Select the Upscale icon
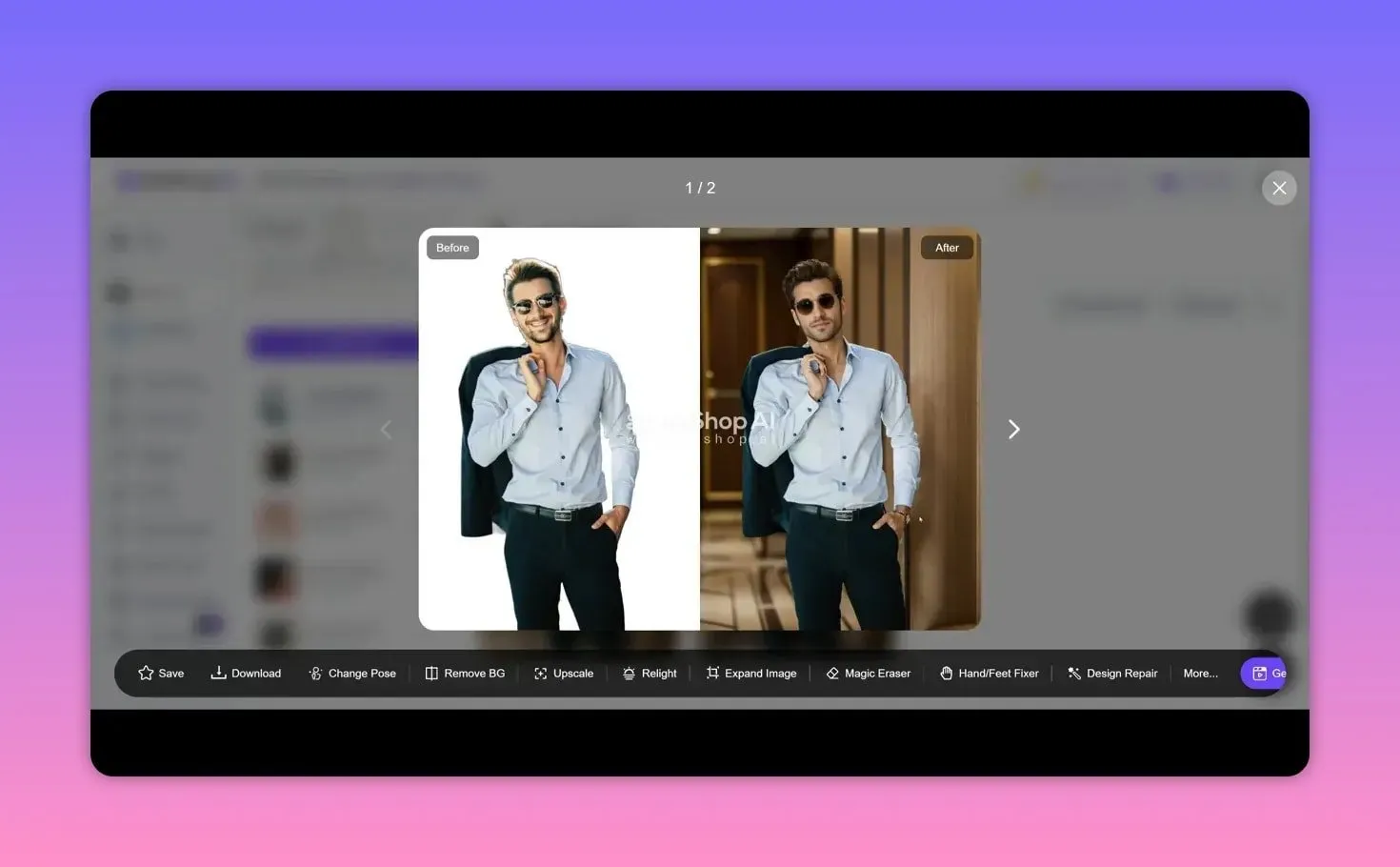The width and height of the screenshot is (1400, 867). click(x=540, y=673)
